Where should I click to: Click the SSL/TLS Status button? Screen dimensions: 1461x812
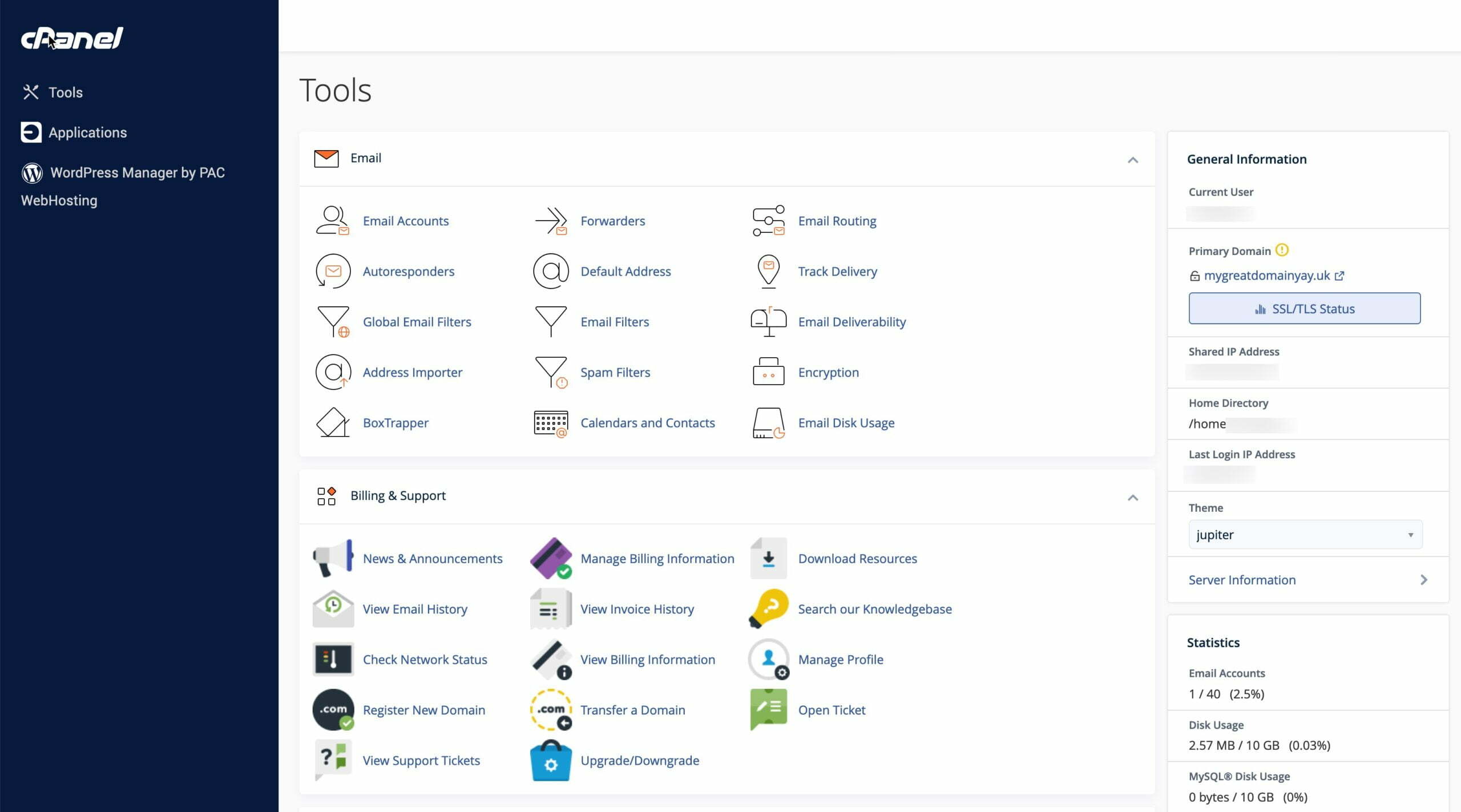point(1305,308)
